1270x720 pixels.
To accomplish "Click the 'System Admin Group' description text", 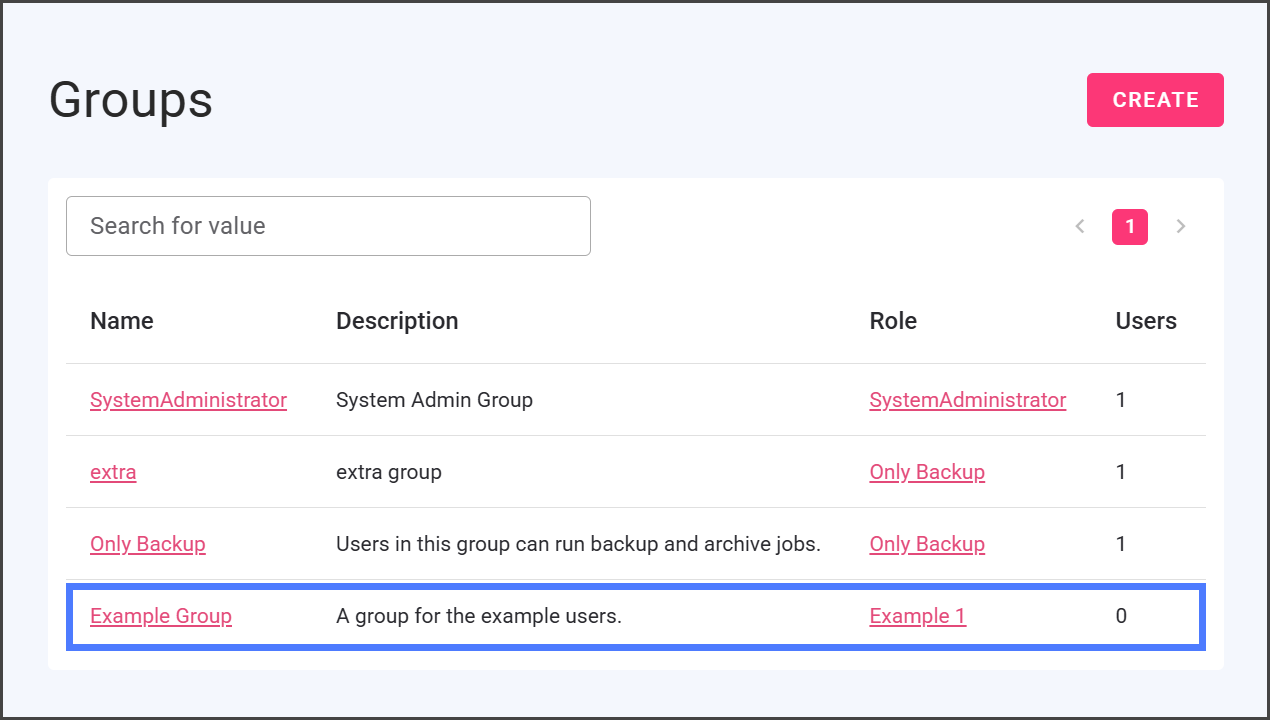I will (434, 400).
